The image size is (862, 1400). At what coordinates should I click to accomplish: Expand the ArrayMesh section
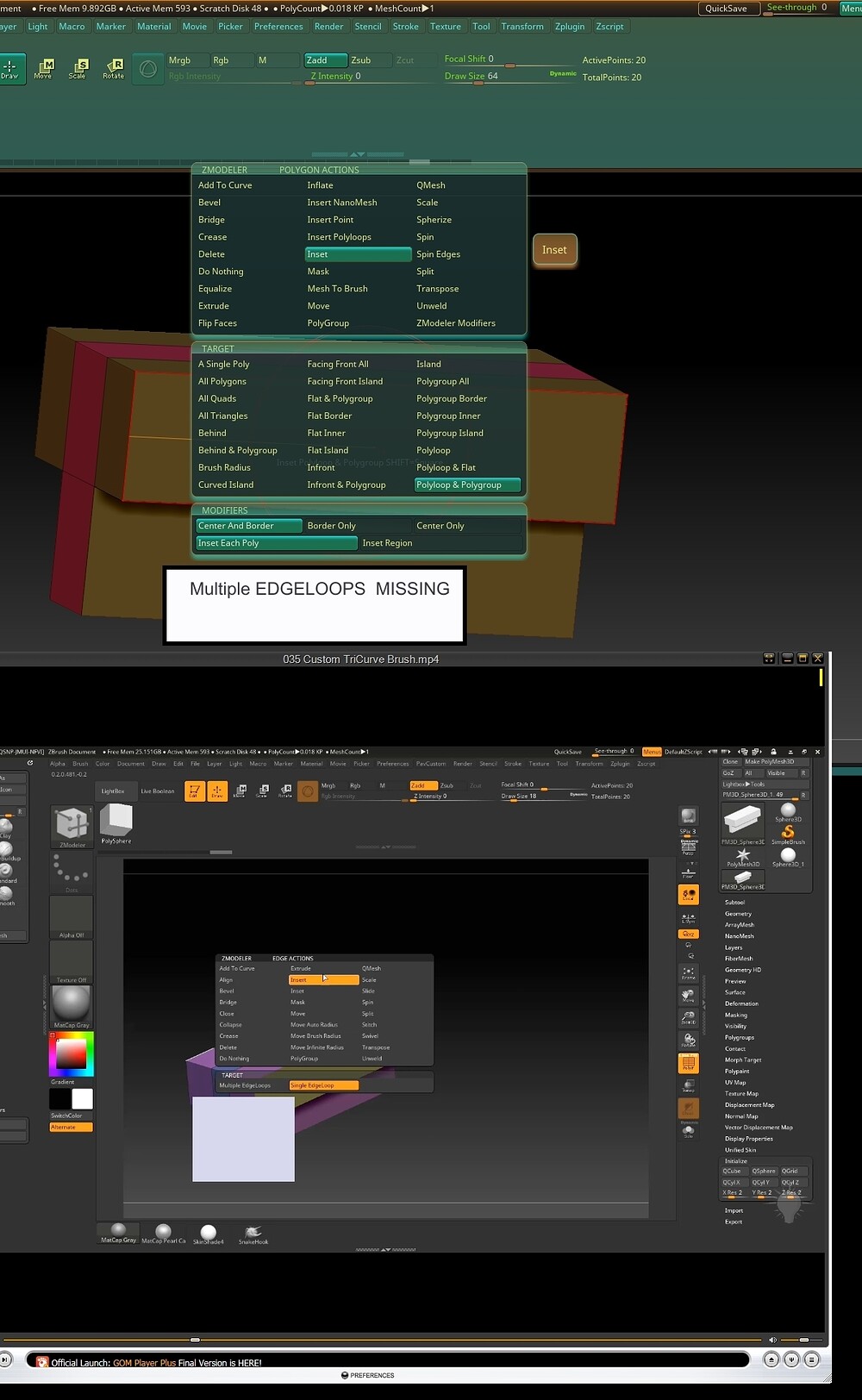(739, 925)
